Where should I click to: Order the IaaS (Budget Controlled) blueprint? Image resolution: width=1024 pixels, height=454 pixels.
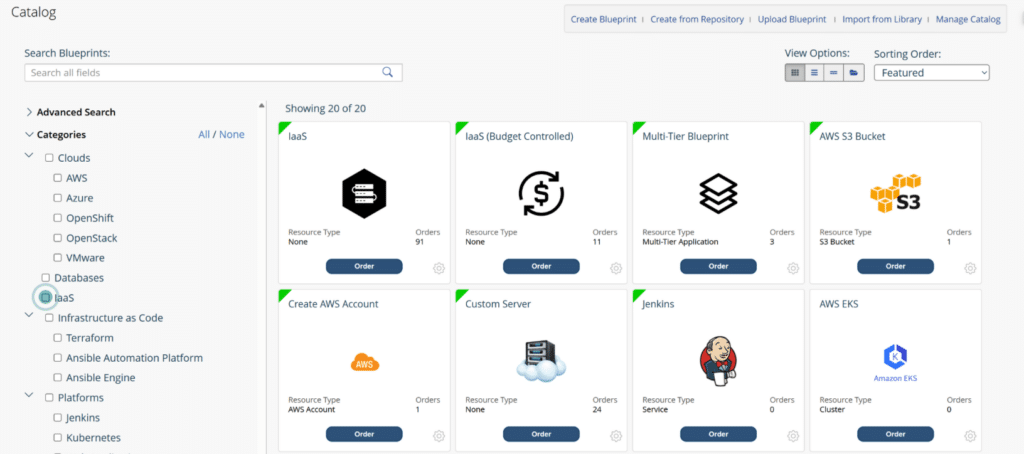541,267
